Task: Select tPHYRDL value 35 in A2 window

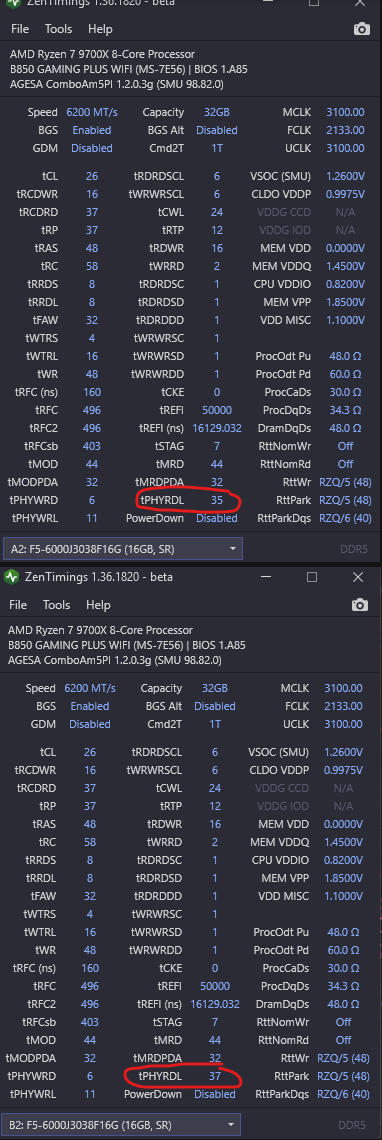Action: tap(217, 501)
